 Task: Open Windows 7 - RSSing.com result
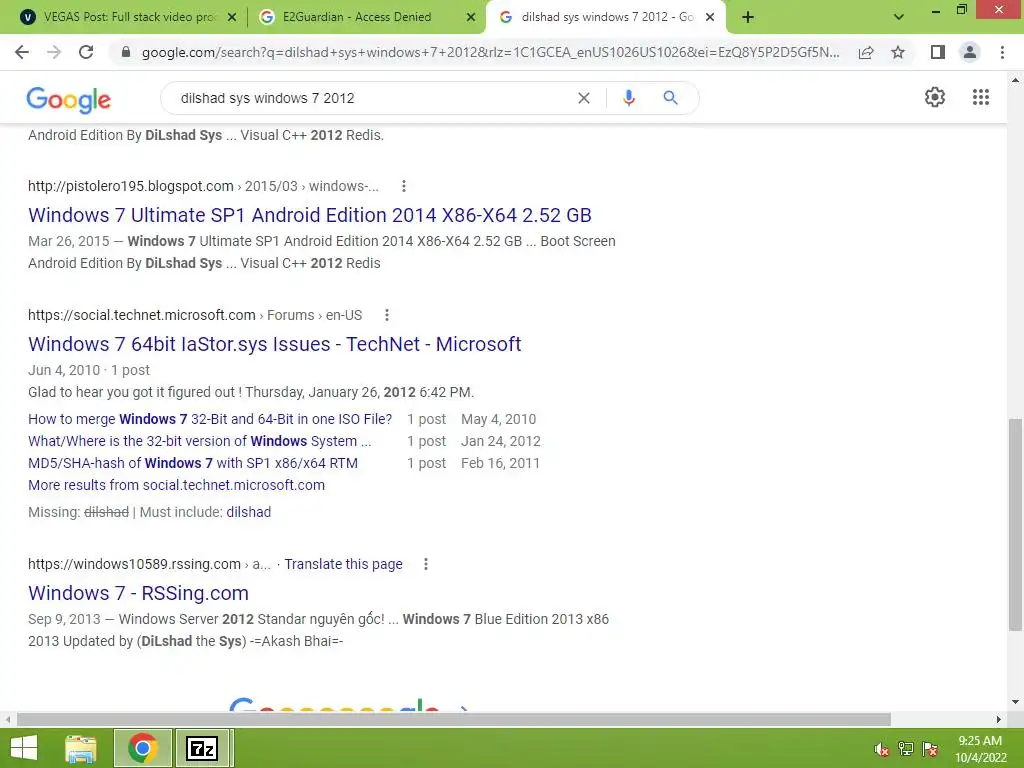coord(138,593)
